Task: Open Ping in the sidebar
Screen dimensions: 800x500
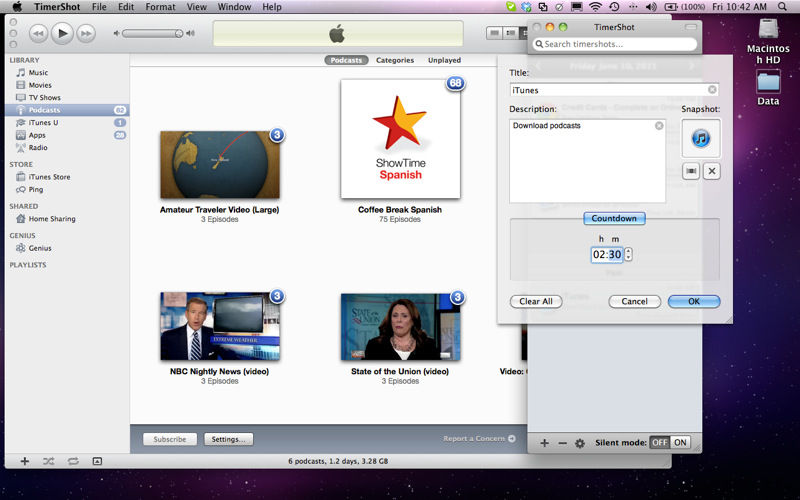Action: click(x=36, y=189)
